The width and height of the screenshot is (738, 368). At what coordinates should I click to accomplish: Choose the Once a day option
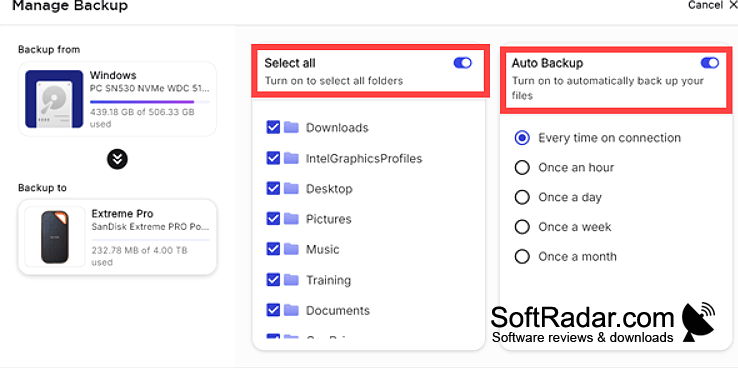click(522, 197)
